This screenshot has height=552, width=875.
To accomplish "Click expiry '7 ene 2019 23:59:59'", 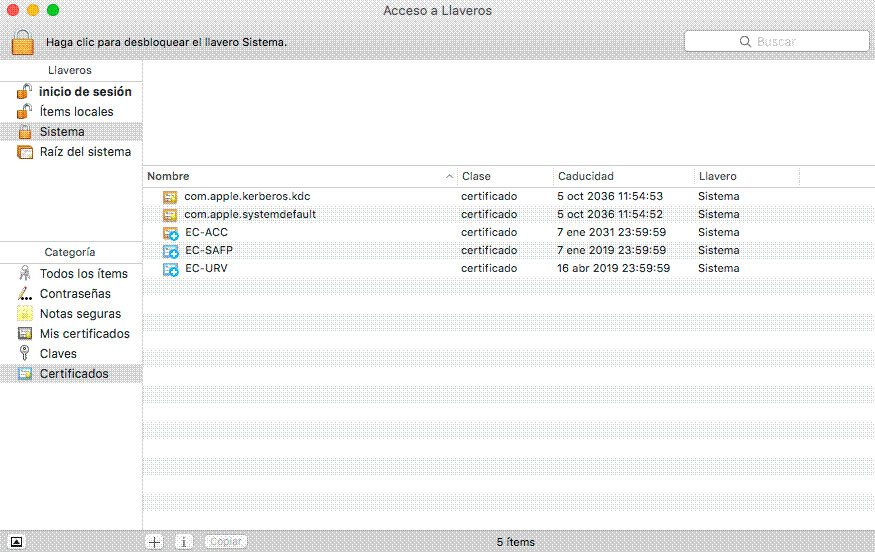I will (612, 250).
